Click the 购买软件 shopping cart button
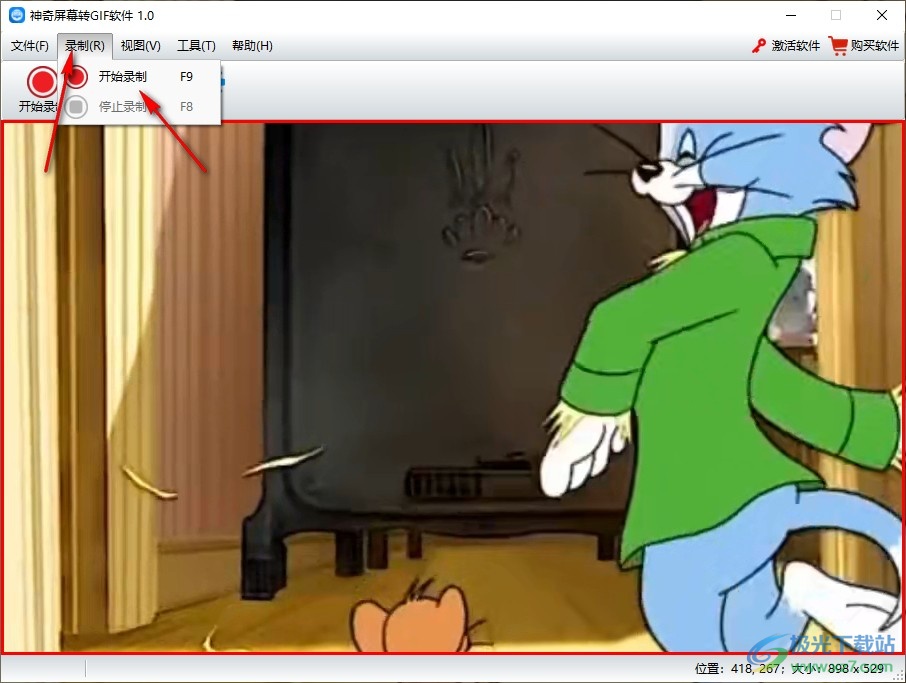906x683 pixels. pos(864,46)
